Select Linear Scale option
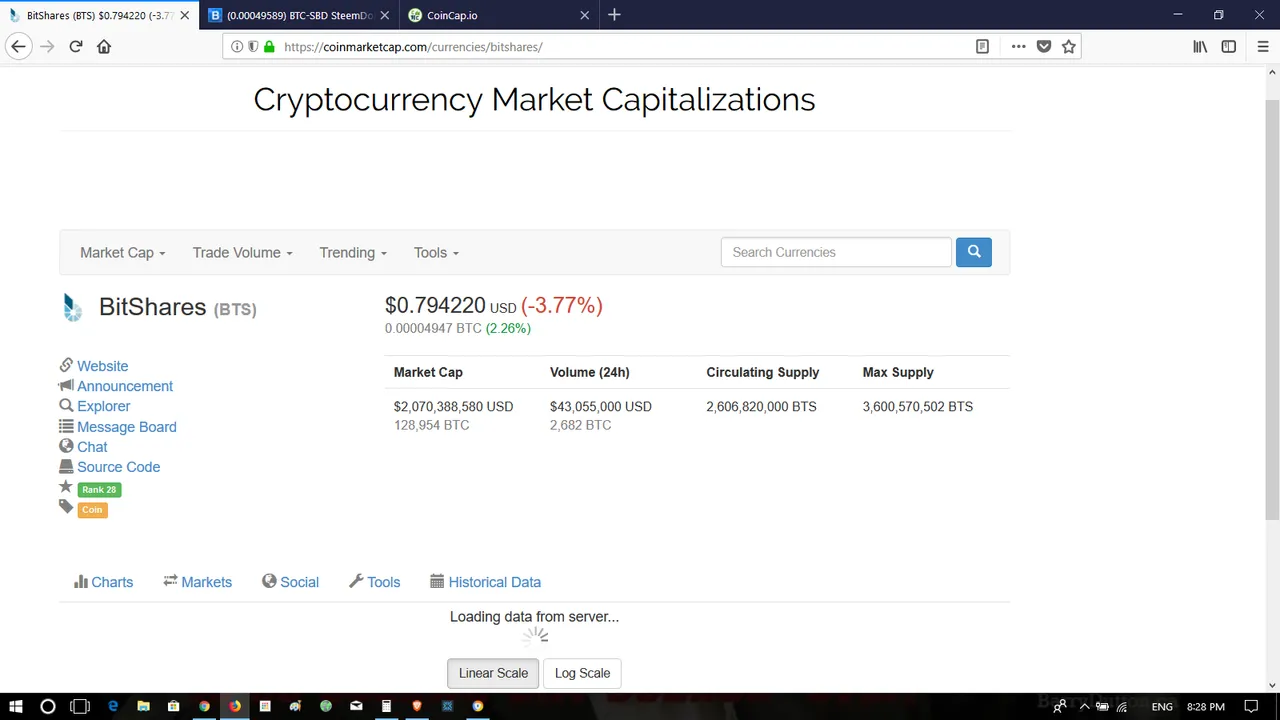The image size is (1280, 720). (x=493, y=673)
